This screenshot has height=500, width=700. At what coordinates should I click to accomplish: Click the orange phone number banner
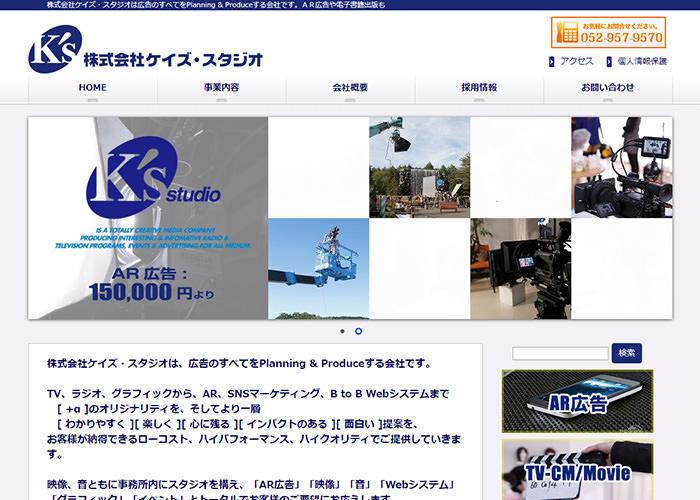click(x=608, y=33)
